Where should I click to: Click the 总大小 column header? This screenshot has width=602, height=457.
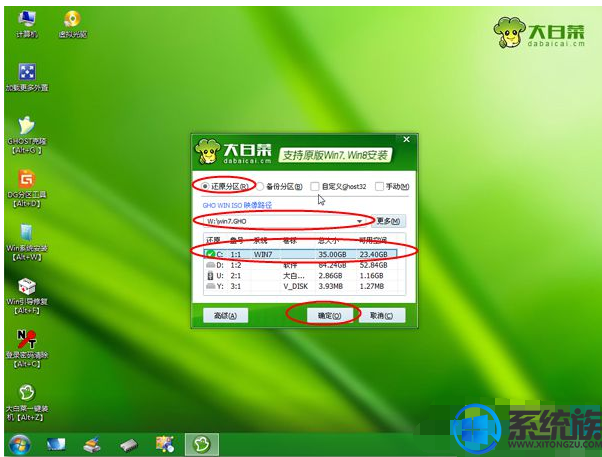tap(328, 240)
